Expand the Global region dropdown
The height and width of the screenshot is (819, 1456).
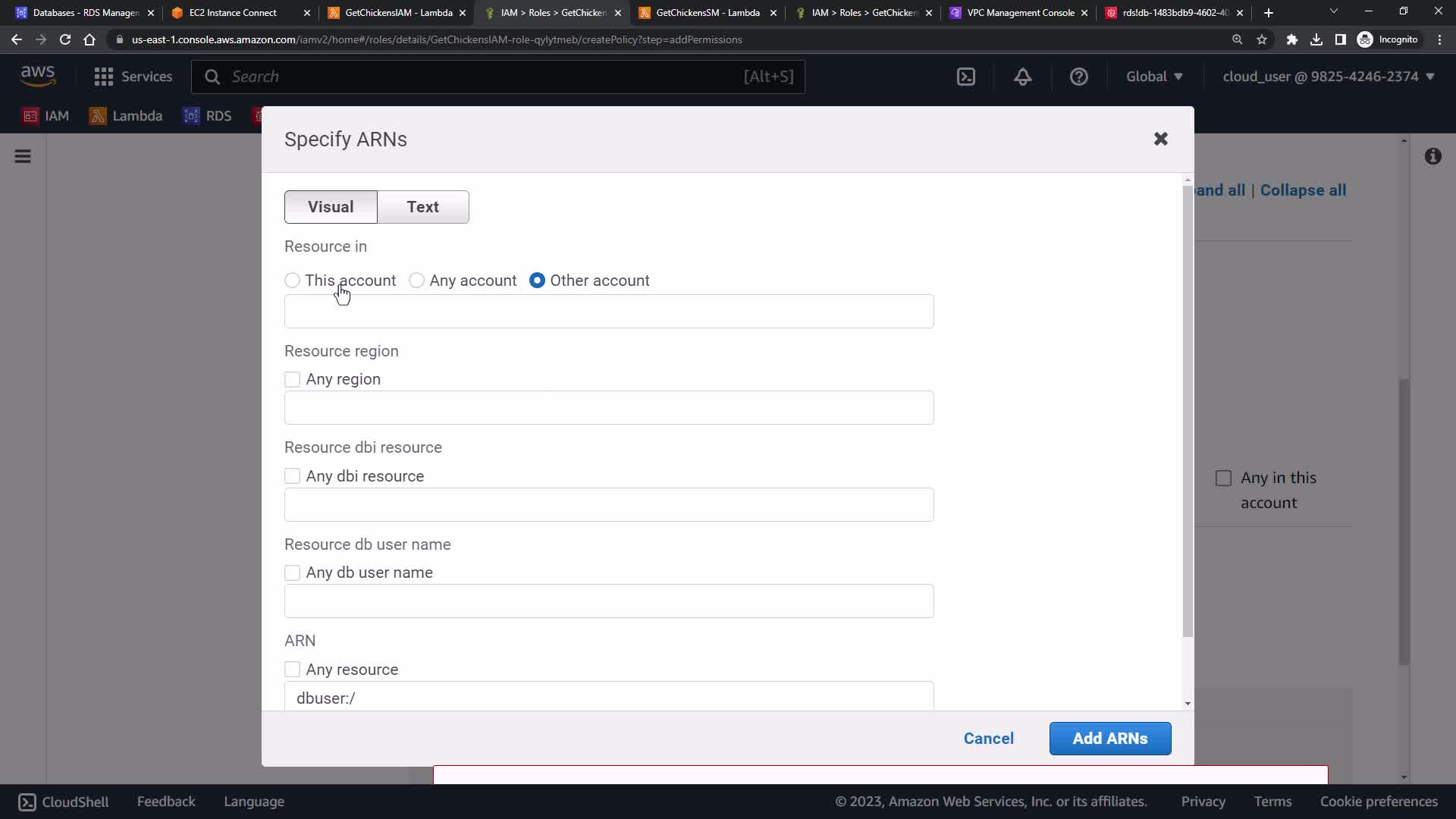tap(1153, 77)
